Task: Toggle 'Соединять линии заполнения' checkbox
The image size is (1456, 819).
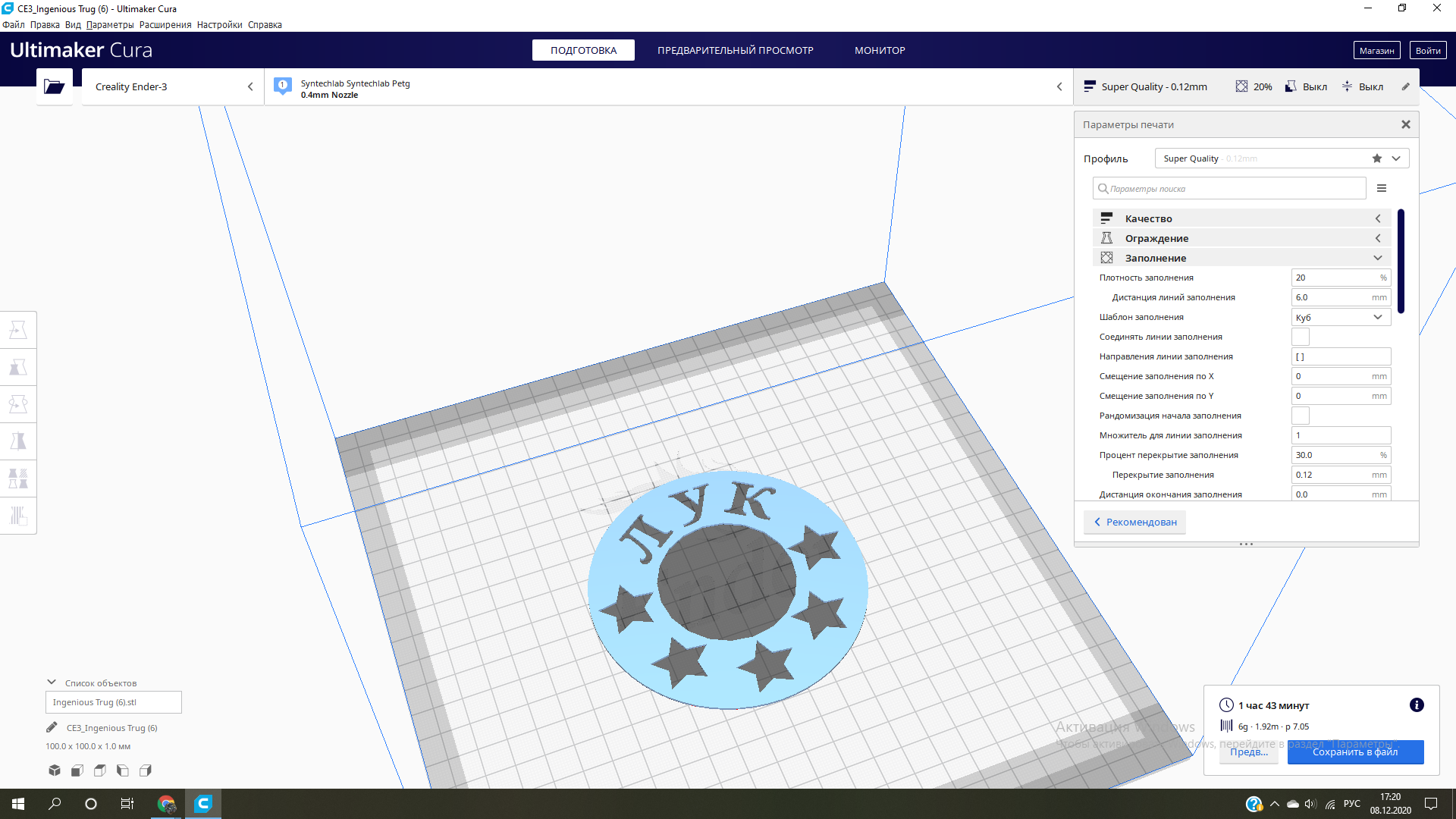Action: [x=1300, y=337]
